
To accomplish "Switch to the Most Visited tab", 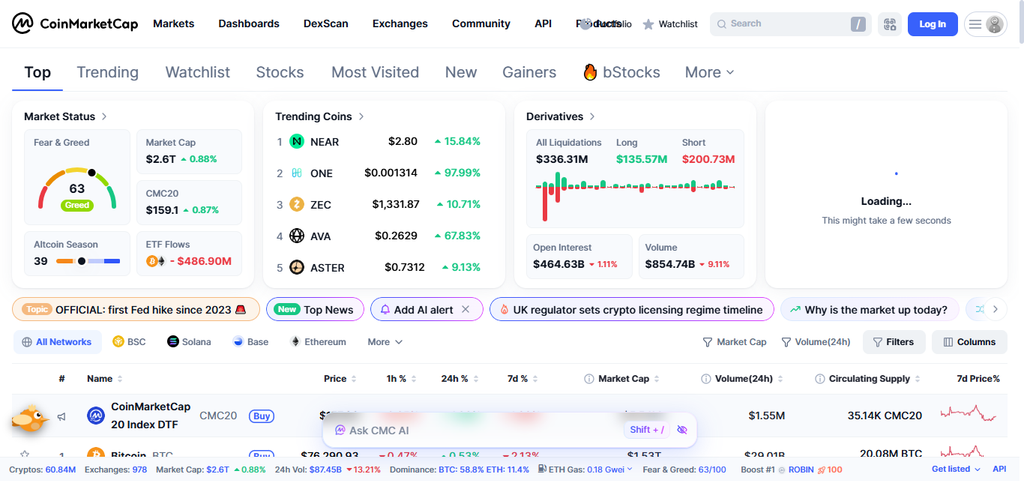I will [375, 72].
